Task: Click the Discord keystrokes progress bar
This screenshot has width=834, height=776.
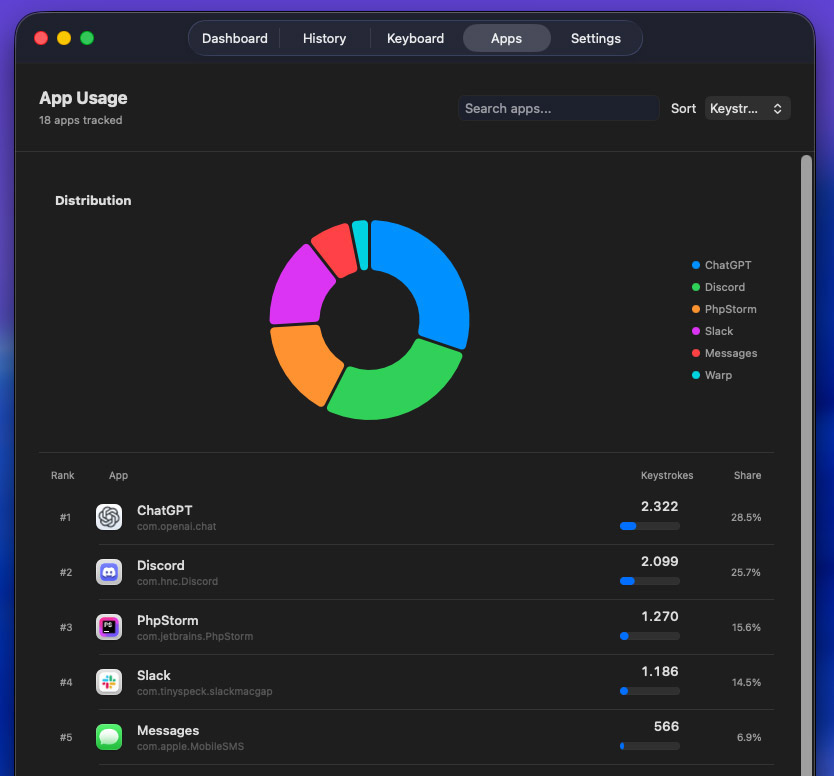Action: [649, 581]
